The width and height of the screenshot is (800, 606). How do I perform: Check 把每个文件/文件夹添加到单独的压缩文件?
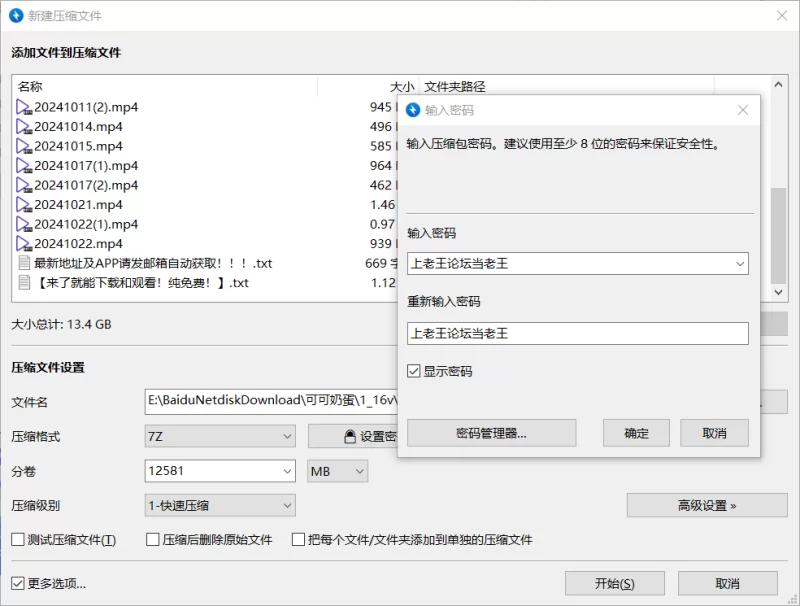tap(298, 540)
